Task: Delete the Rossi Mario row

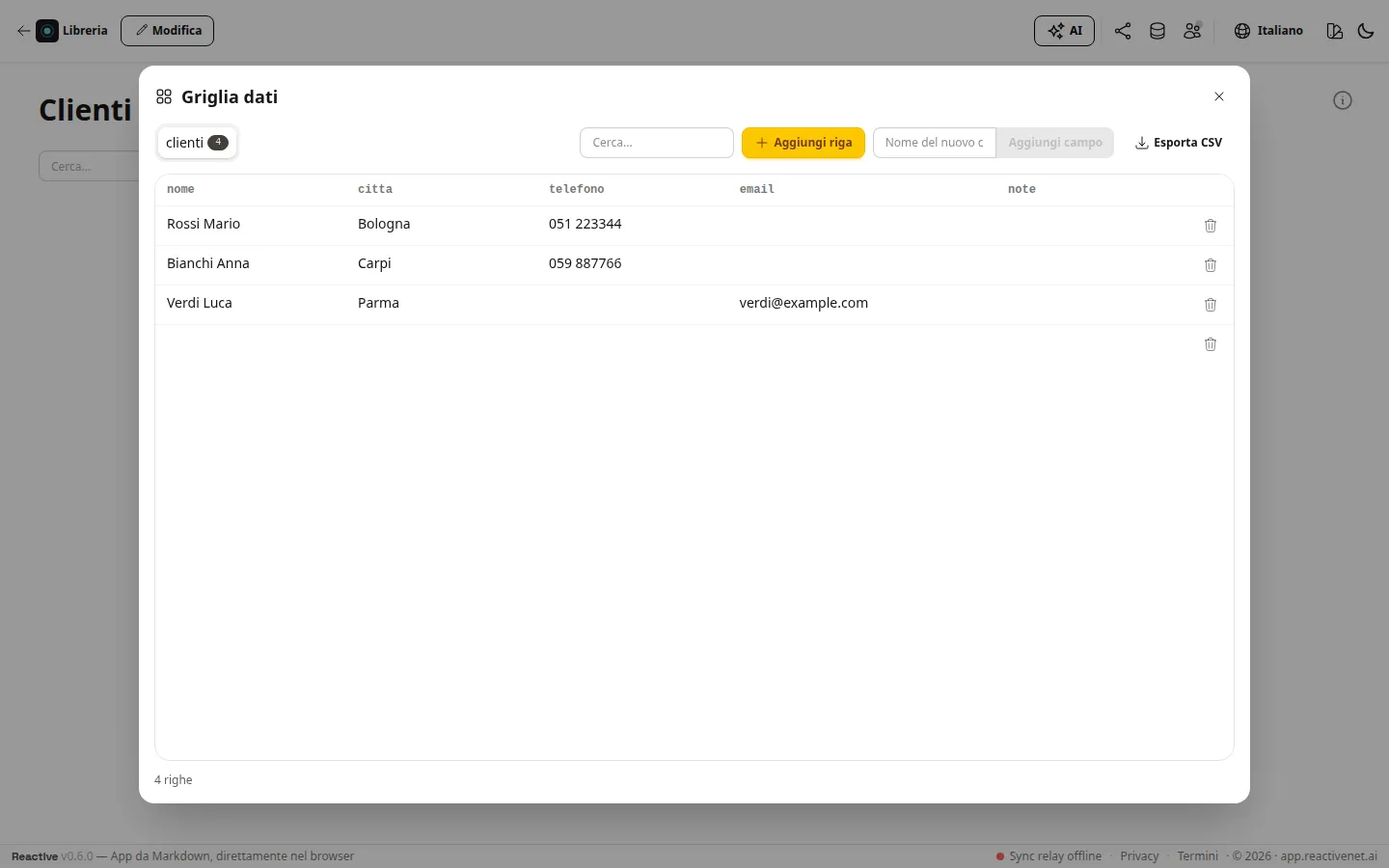Action: [1211, 226]
